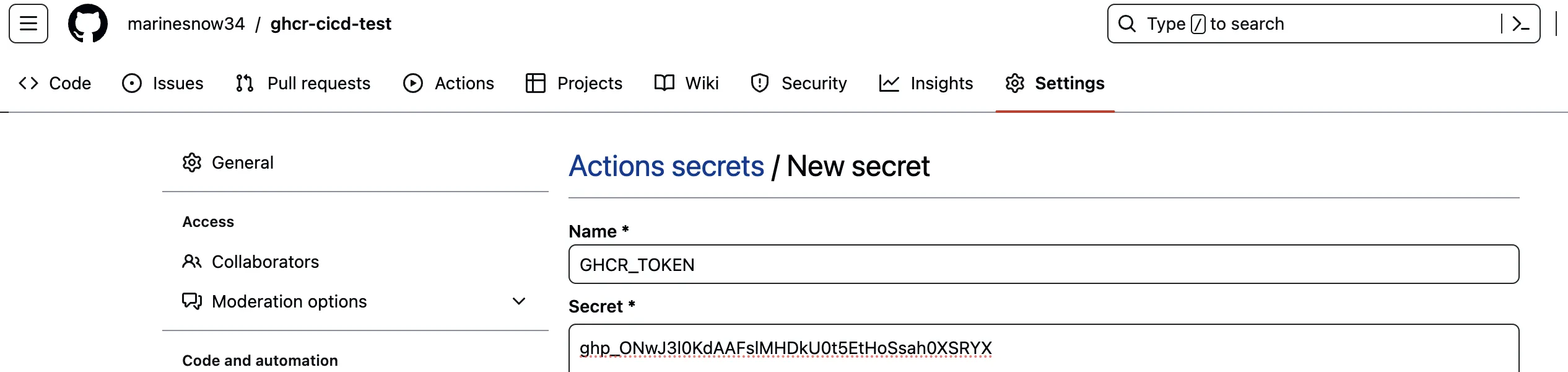Open the Actions secrets link
This screenshot has width=1568, height=372.
[666, 165]
